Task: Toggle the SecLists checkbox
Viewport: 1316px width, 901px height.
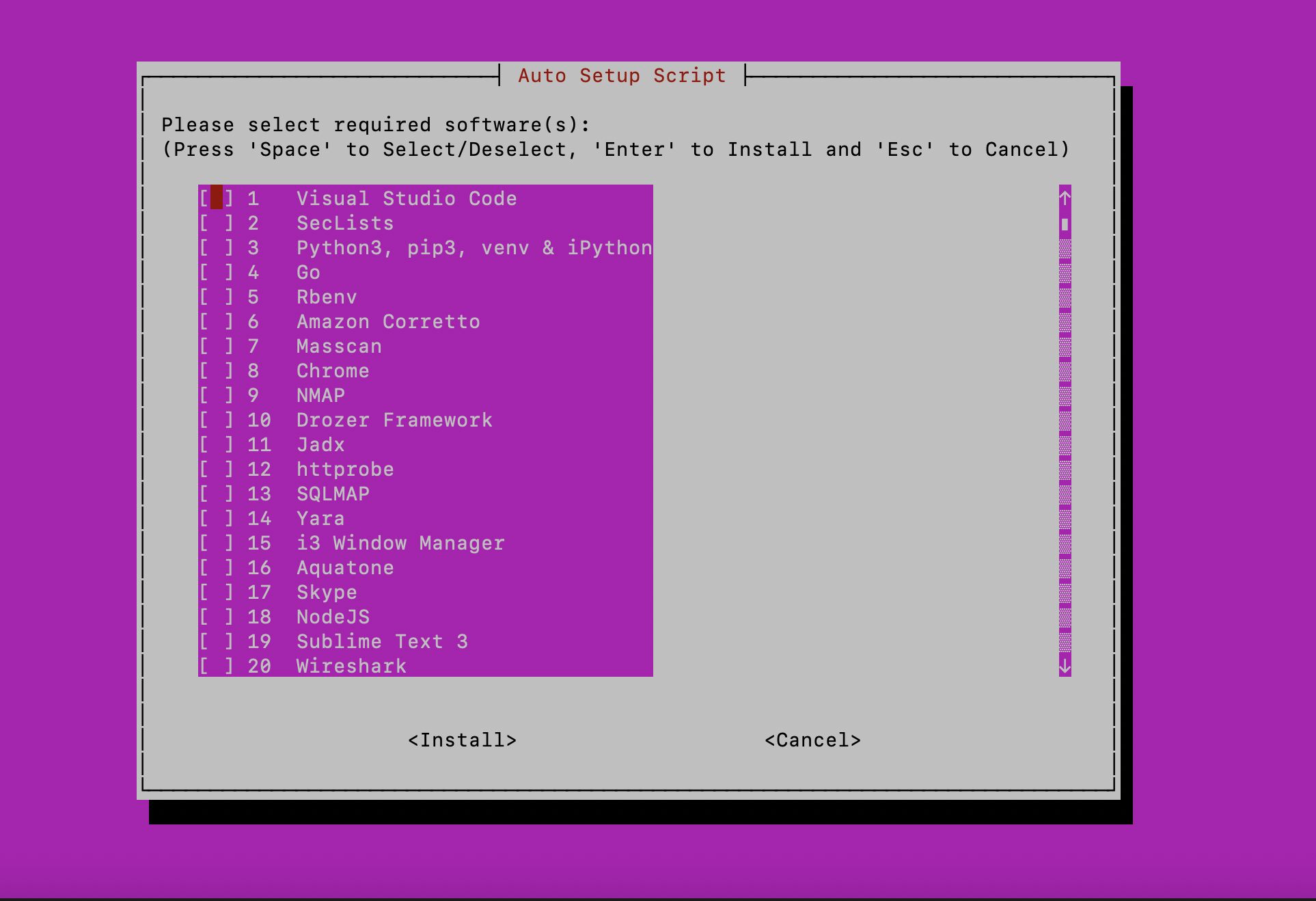Action: (217, 223)
